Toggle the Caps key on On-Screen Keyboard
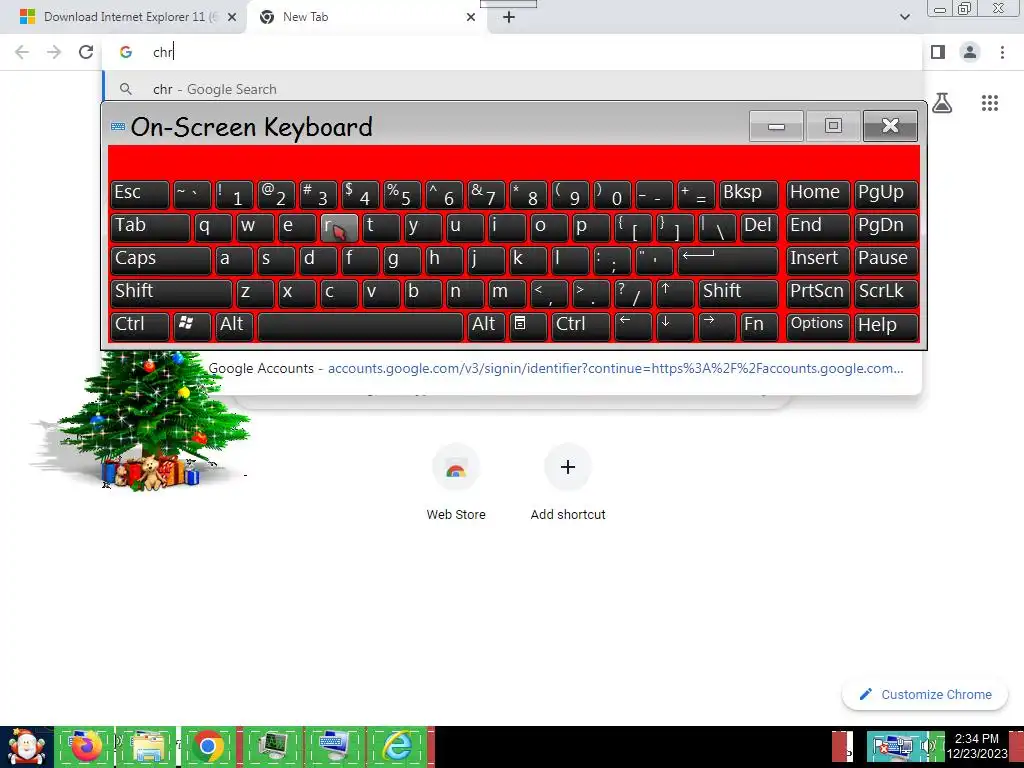This screenshot has width=1024, height=768. 161,261
